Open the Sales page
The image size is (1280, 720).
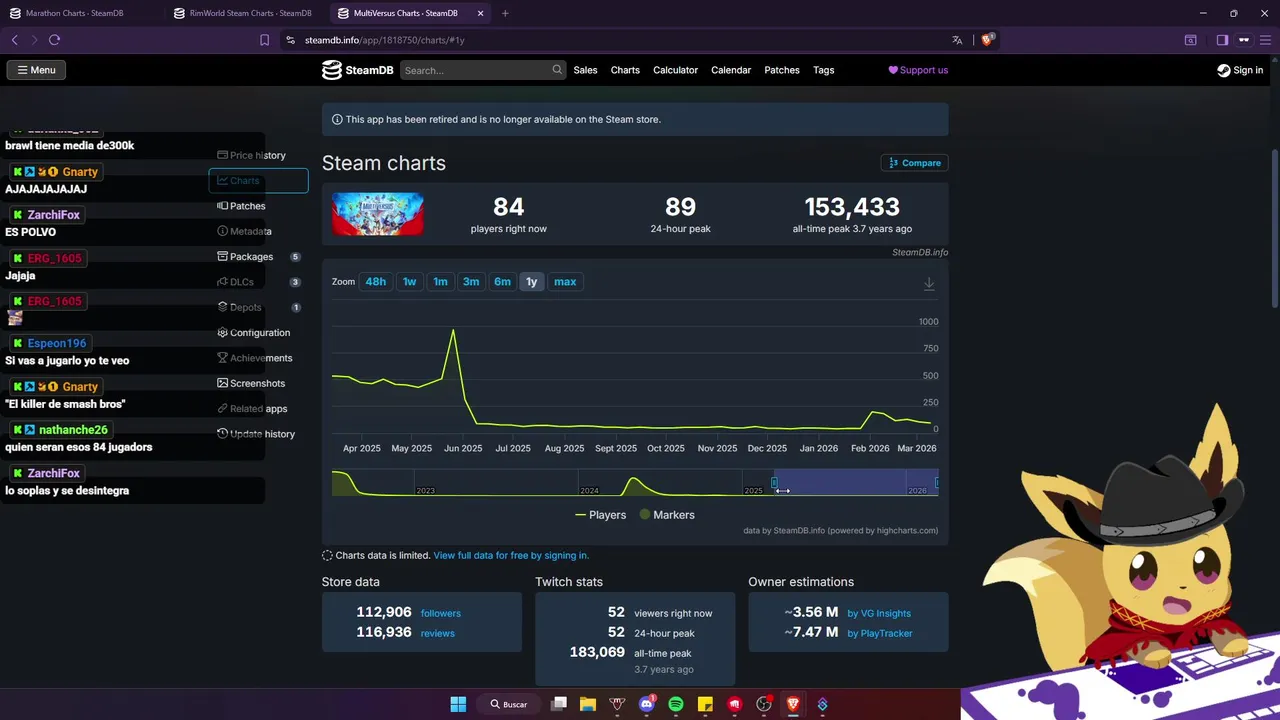tap(585, 70)
